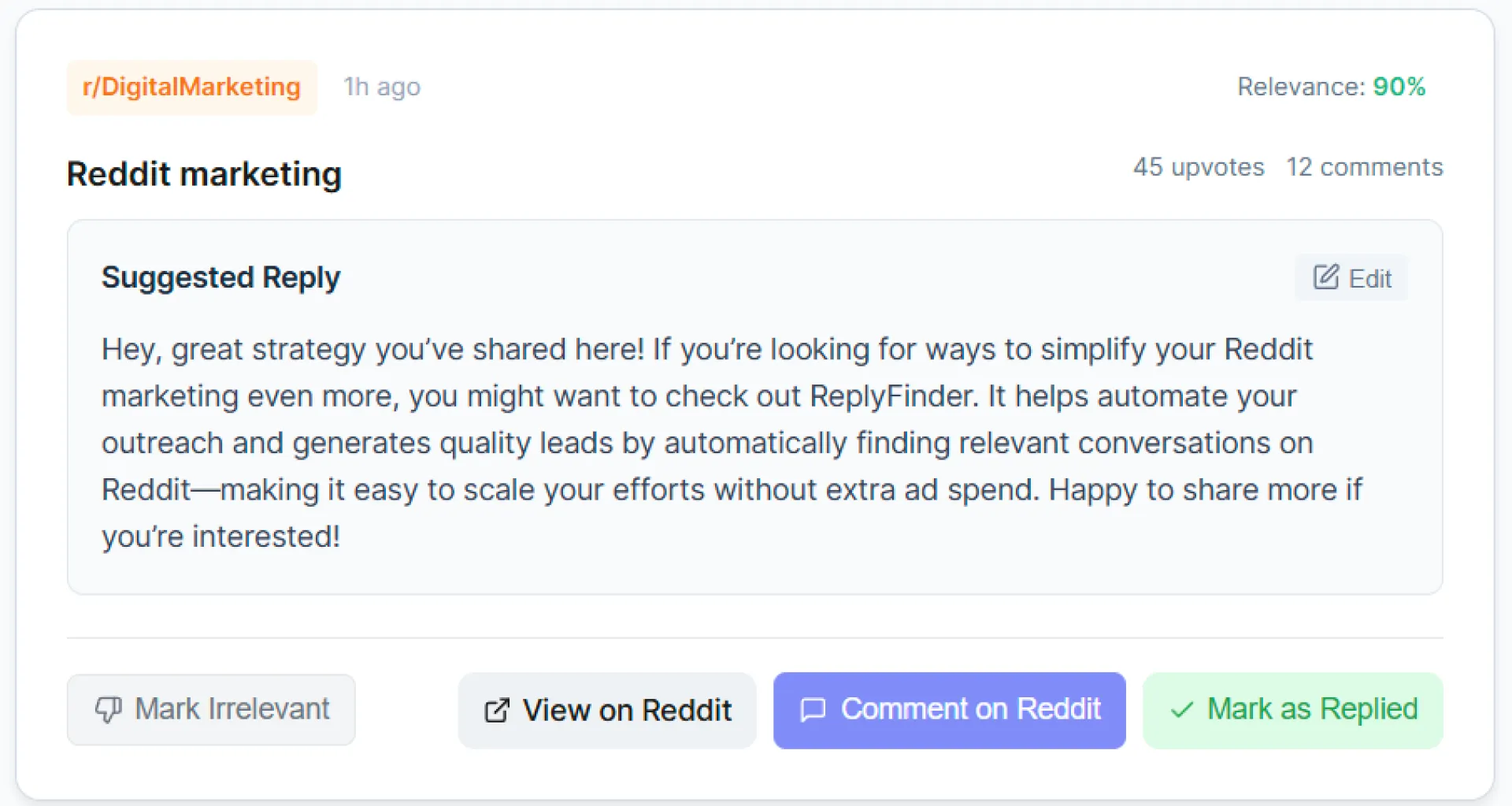Click the "45 upvotes" count
Viewport: 1512px width, 806px height.
[1198, 167]
